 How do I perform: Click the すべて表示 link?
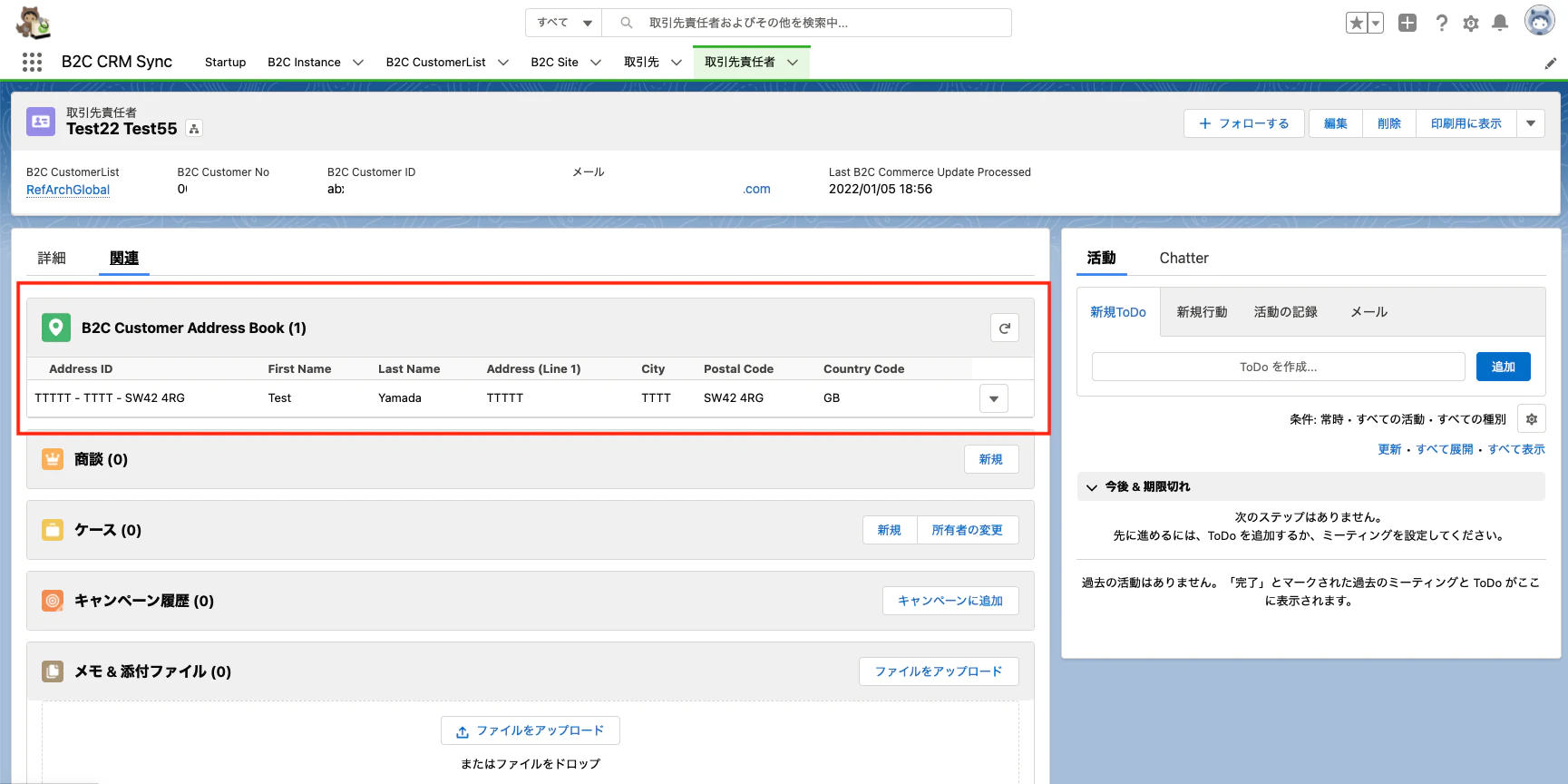click(x=1515, y=449)
